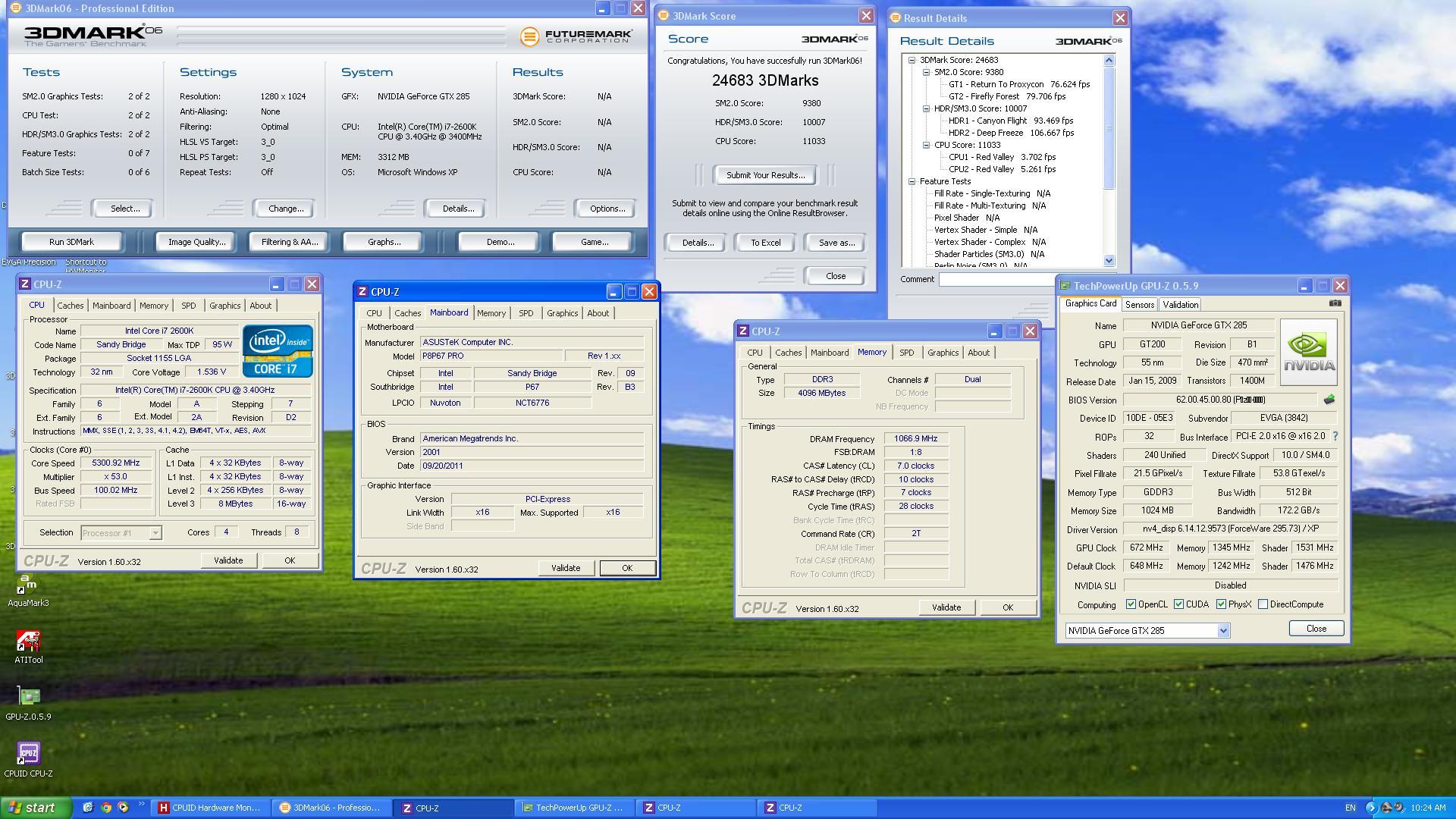Open ATITool desktop icon
The image size is (1456, 819).
coord(28,647)
